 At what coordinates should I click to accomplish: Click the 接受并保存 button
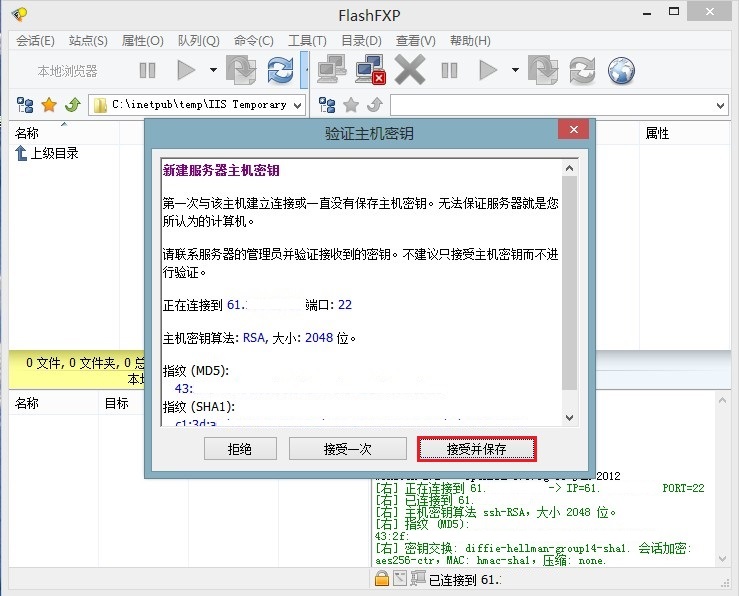tap(477, 449)
